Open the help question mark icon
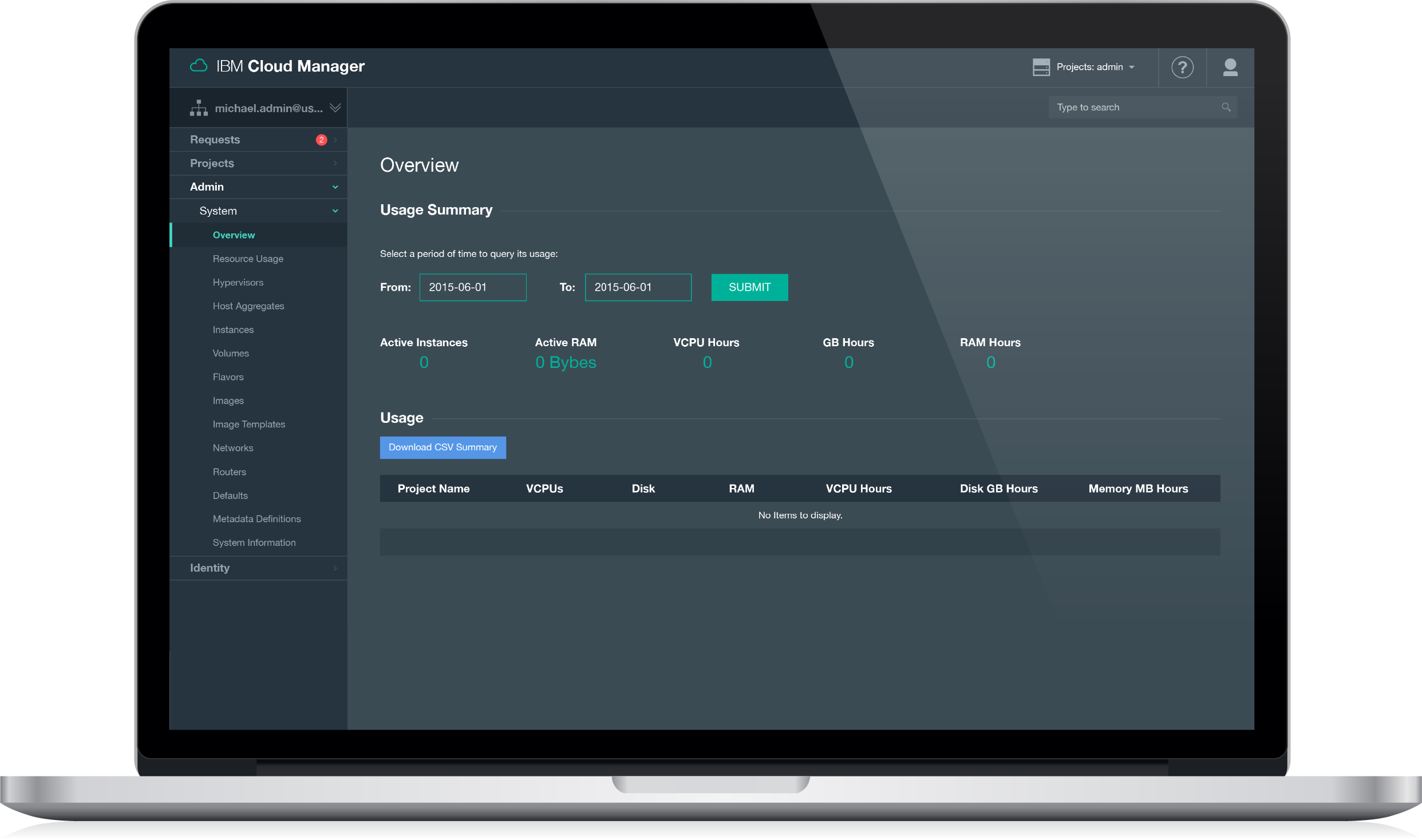The width and height of the screenshot is (1422, 840). pyautogui.click(x=1182, y=68)
